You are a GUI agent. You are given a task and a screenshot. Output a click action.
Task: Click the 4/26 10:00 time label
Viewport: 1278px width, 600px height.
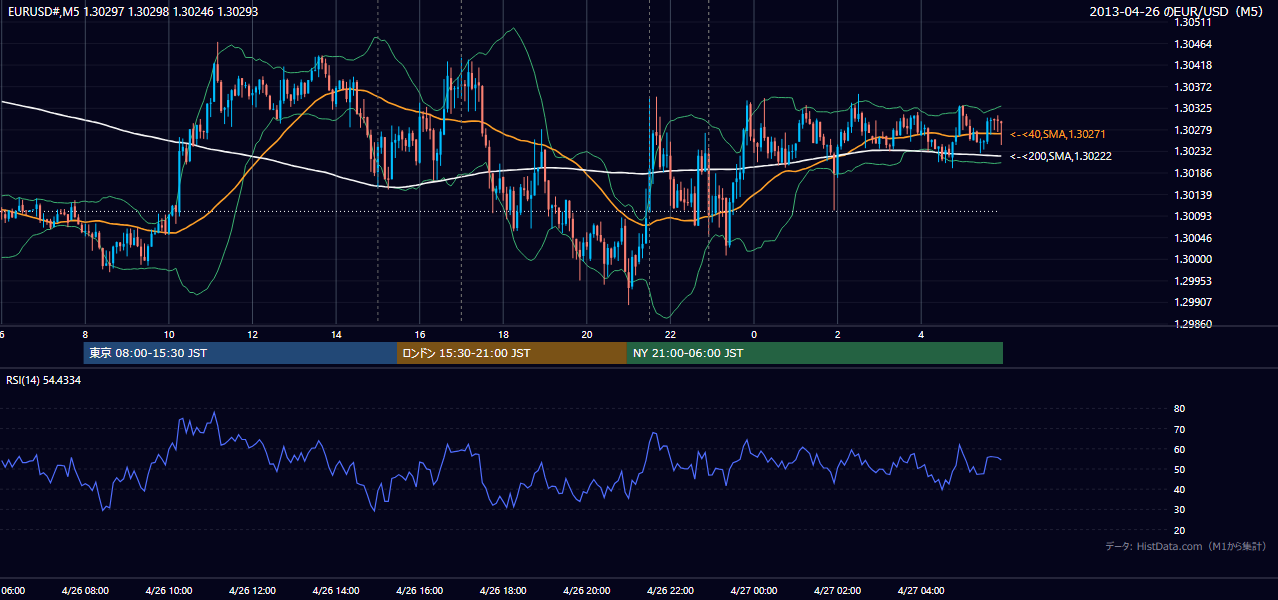pos(169,591)
